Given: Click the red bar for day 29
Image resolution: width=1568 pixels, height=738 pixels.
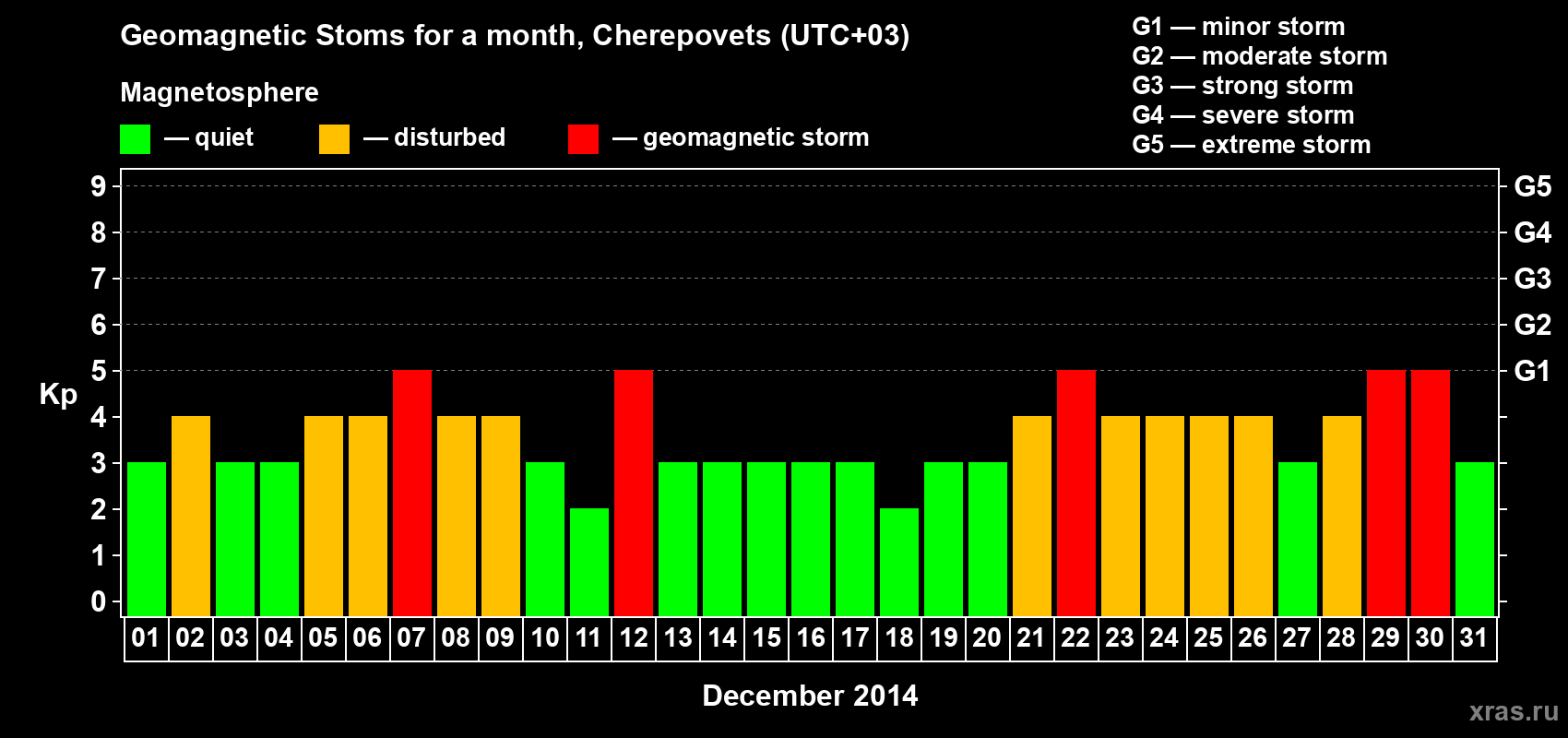Looking at the screenshot, I should coord(1386,493).
